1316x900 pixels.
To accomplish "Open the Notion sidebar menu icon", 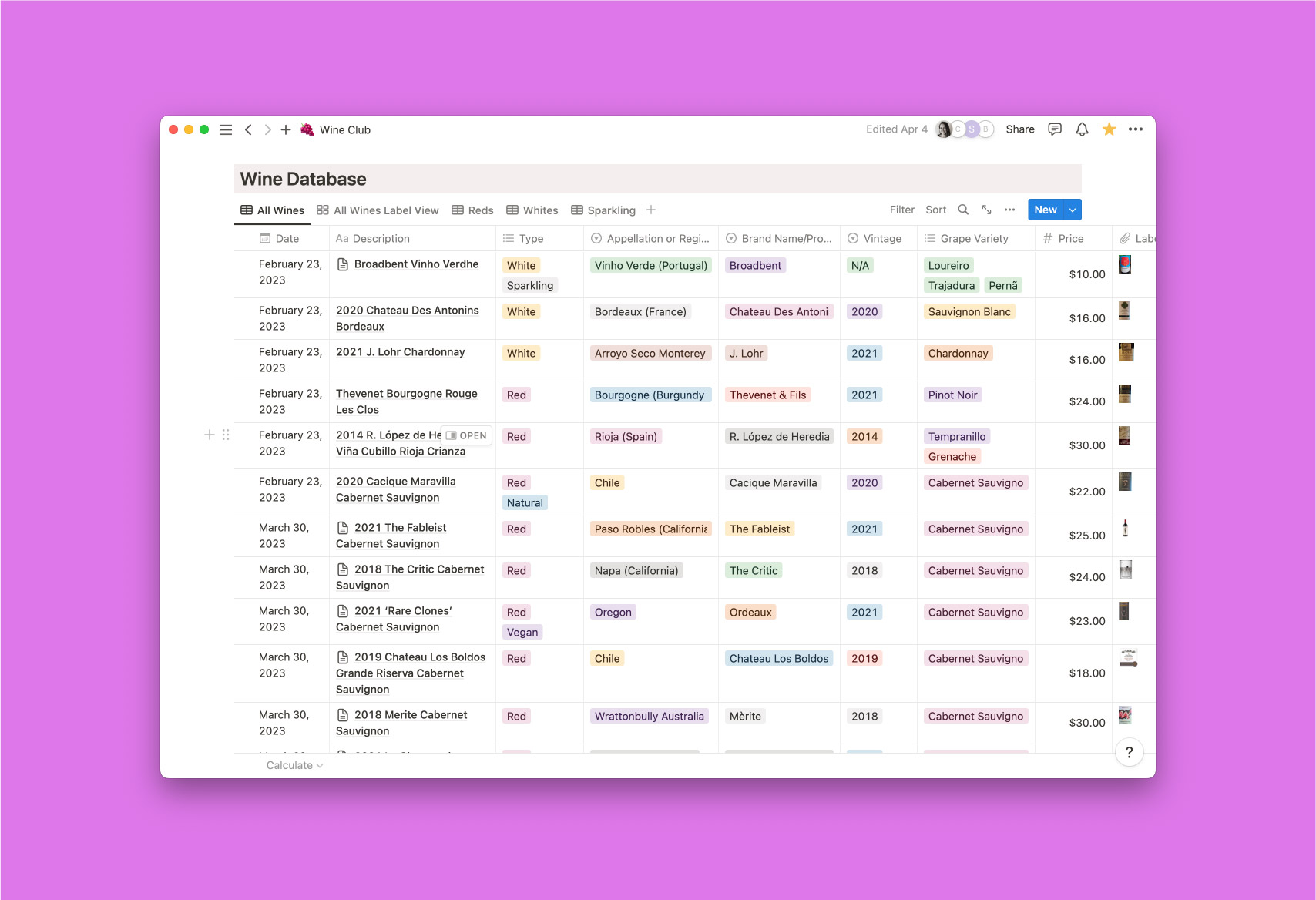I will pos(226,129).
